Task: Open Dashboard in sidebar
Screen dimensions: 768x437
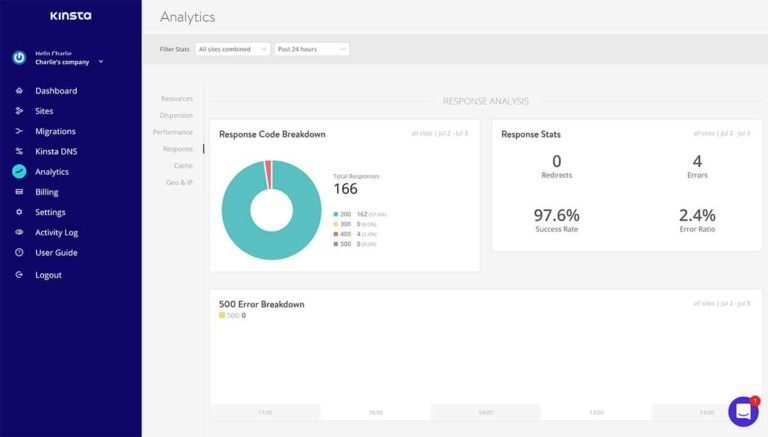Action: 56,91
